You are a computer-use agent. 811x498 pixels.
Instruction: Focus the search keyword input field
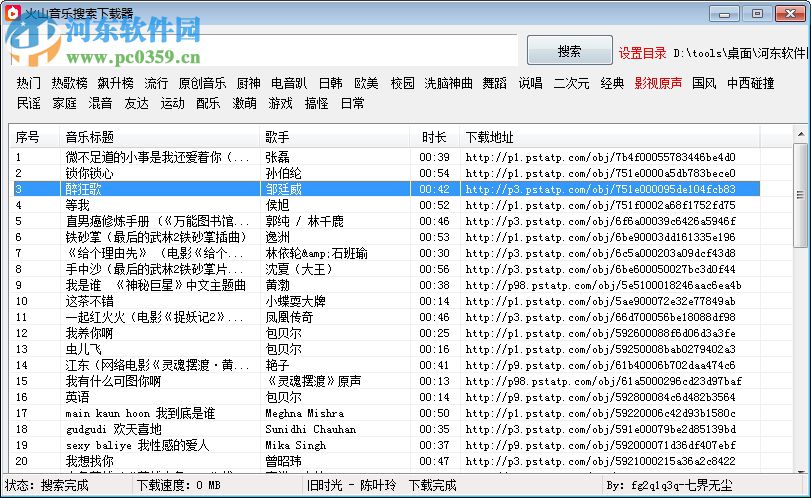(264, 50)
